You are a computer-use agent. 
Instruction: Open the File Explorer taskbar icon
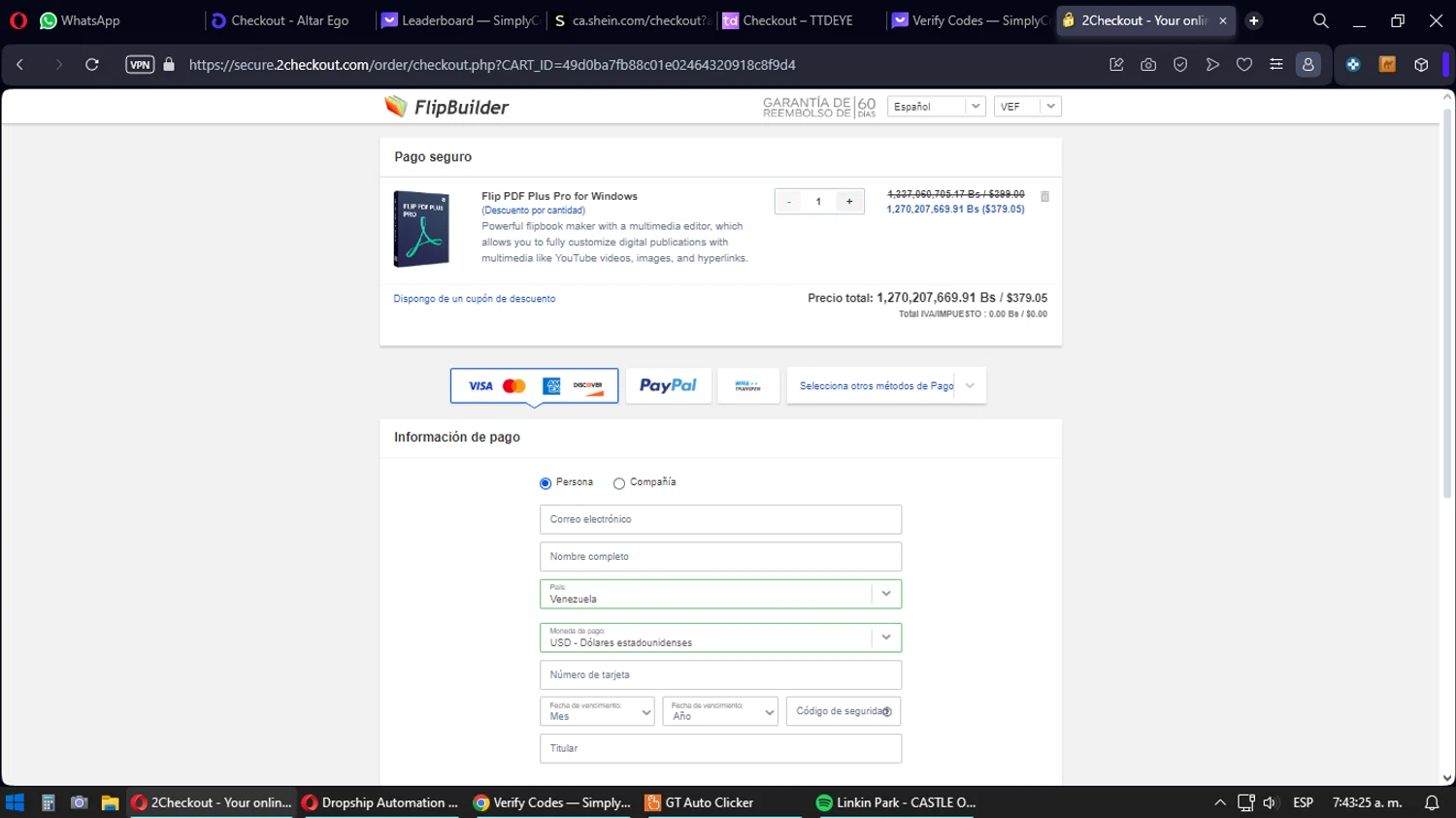tap(110, 802)
